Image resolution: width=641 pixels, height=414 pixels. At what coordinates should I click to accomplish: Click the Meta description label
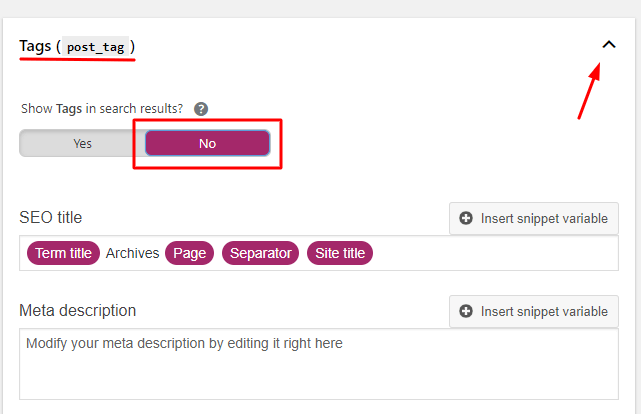coord(78,311)
